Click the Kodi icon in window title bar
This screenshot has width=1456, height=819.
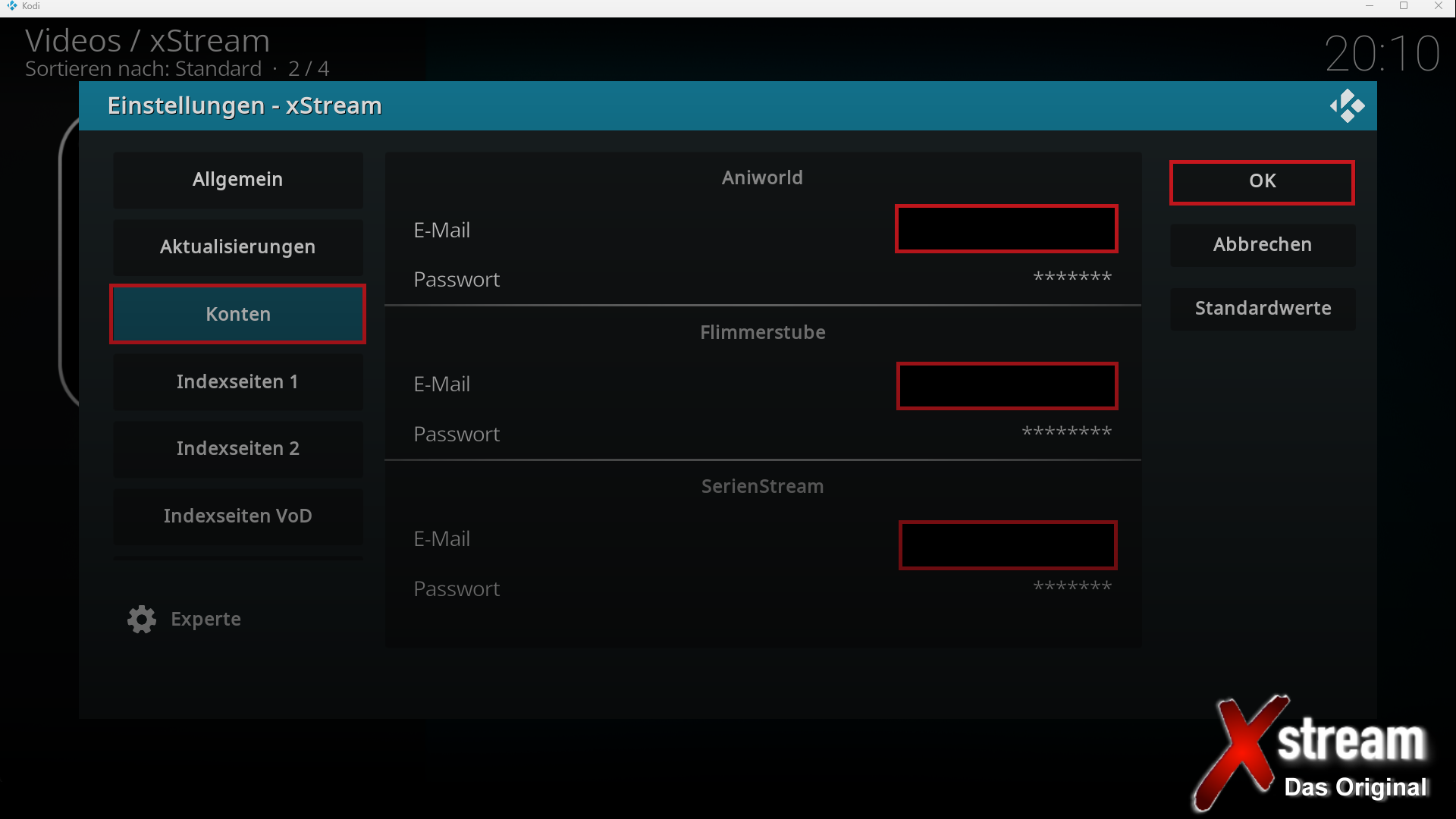tap(11, 6)
